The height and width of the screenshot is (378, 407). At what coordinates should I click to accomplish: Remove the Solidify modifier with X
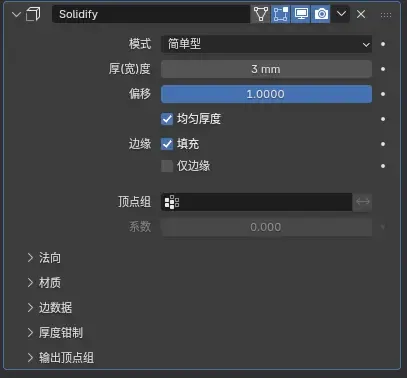pyautogui.click(x=361, y=14)
